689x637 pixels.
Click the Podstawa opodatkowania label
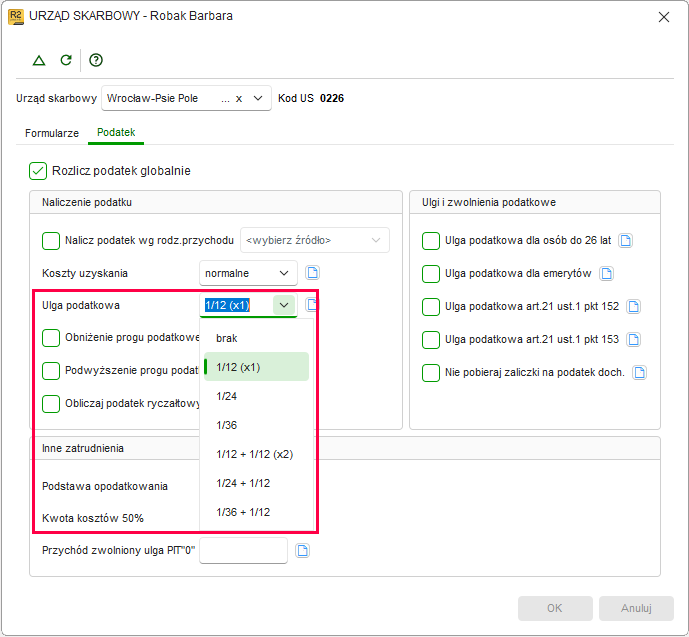point(105,486)
